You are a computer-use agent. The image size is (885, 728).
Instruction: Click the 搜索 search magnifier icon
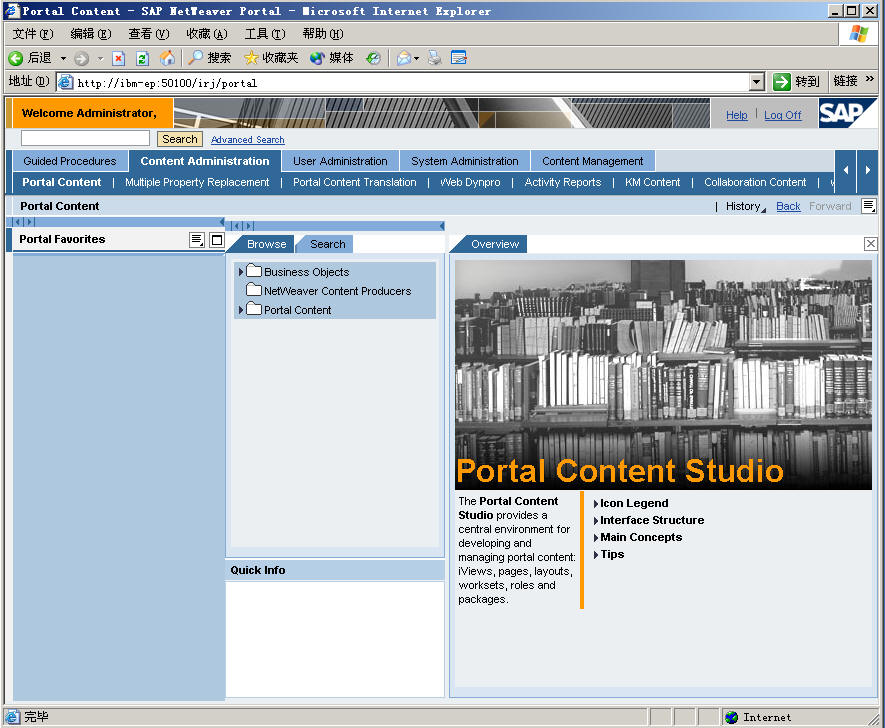195,58
